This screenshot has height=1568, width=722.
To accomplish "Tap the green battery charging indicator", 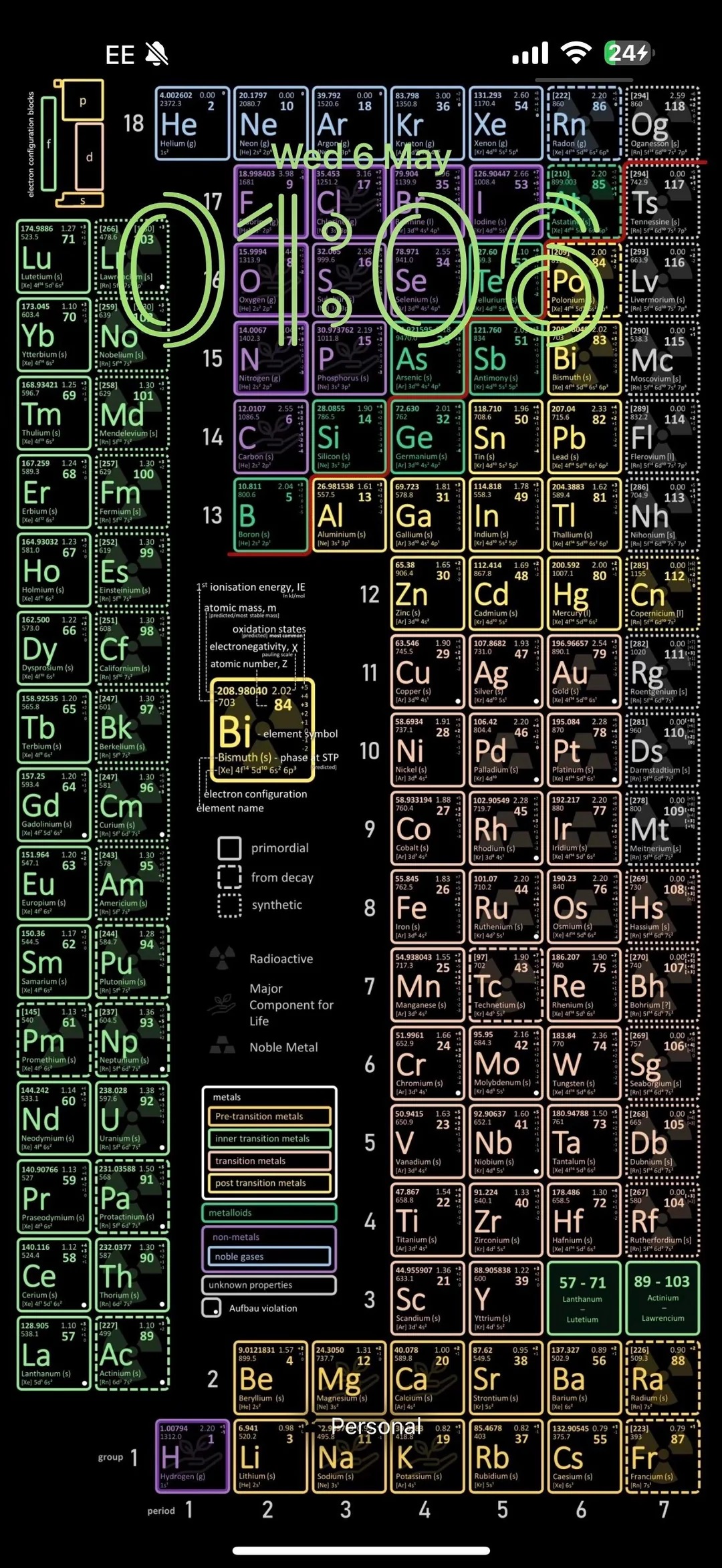I will (x=628, y=53).
